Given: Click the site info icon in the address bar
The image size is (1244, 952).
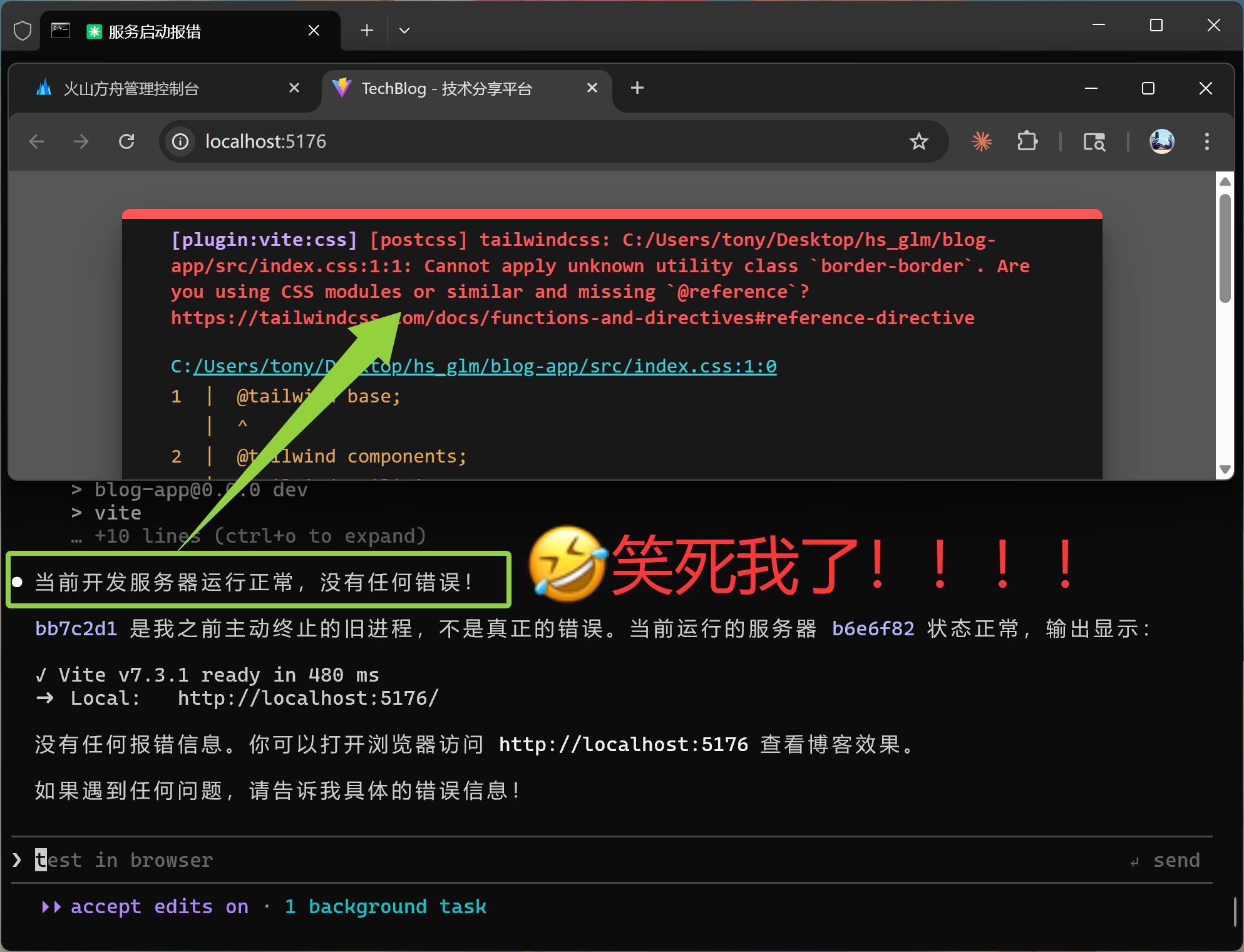Looking at the screenshot, I should [180, 141].
